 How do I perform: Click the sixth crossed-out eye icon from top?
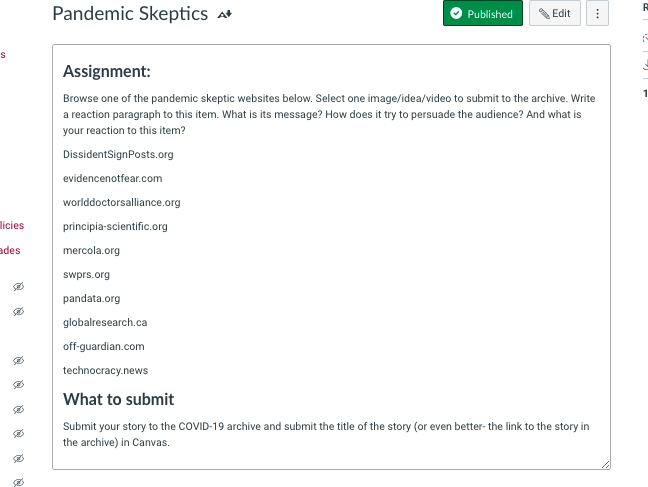tap(18, 434)
